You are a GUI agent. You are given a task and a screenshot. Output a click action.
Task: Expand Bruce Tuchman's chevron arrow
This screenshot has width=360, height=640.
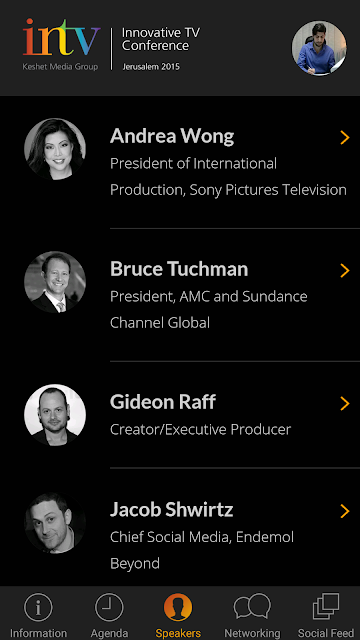coord(345,271)
